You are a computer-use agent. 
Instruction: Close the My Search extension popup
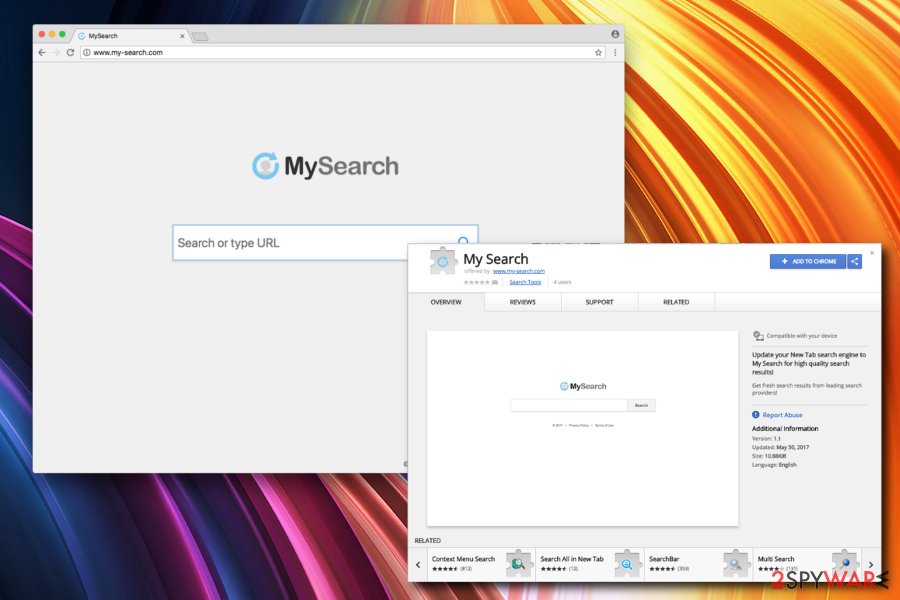[872, 253]
